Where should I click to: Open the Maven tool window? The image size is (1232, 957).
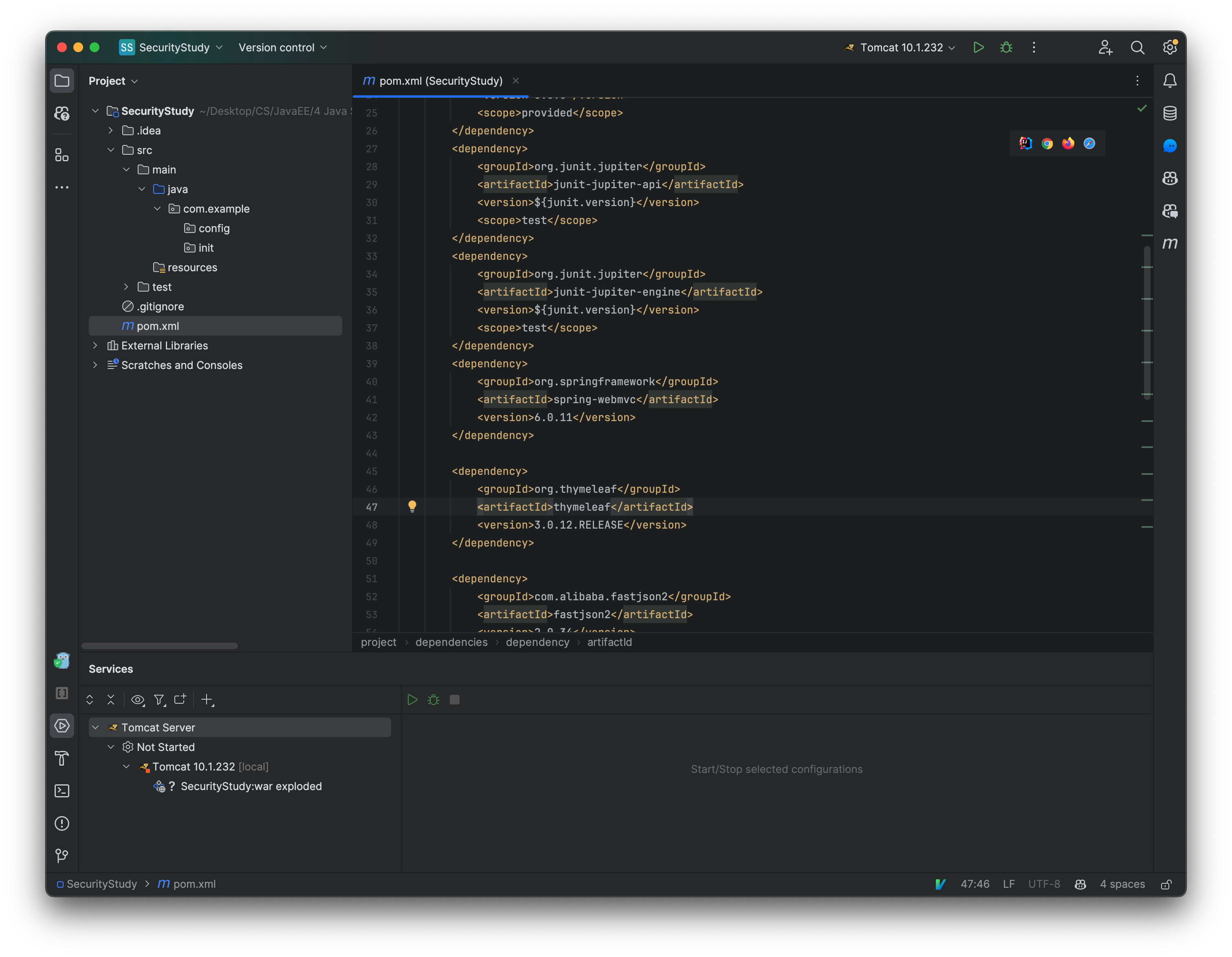[1170, 244]
